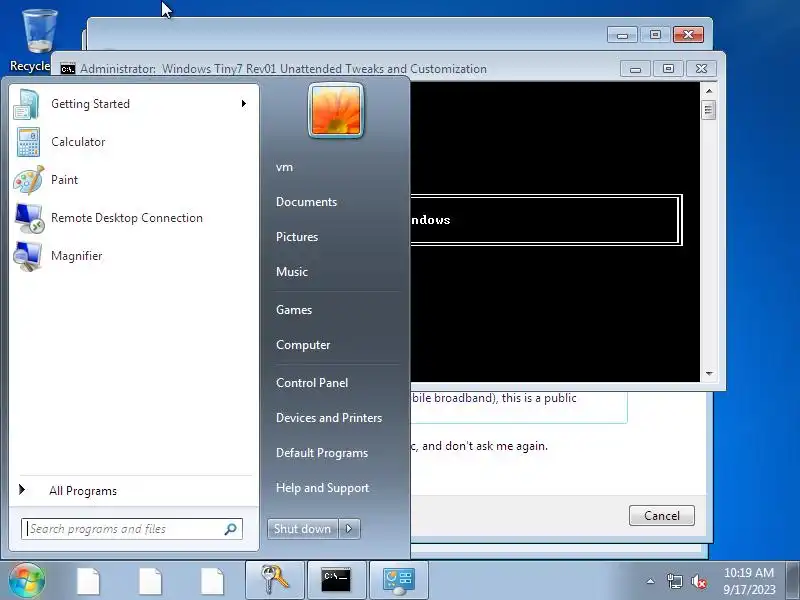Expand All Programs list
Image resolution: width=800 pixels, height=600 pixels.
(134, 490)
